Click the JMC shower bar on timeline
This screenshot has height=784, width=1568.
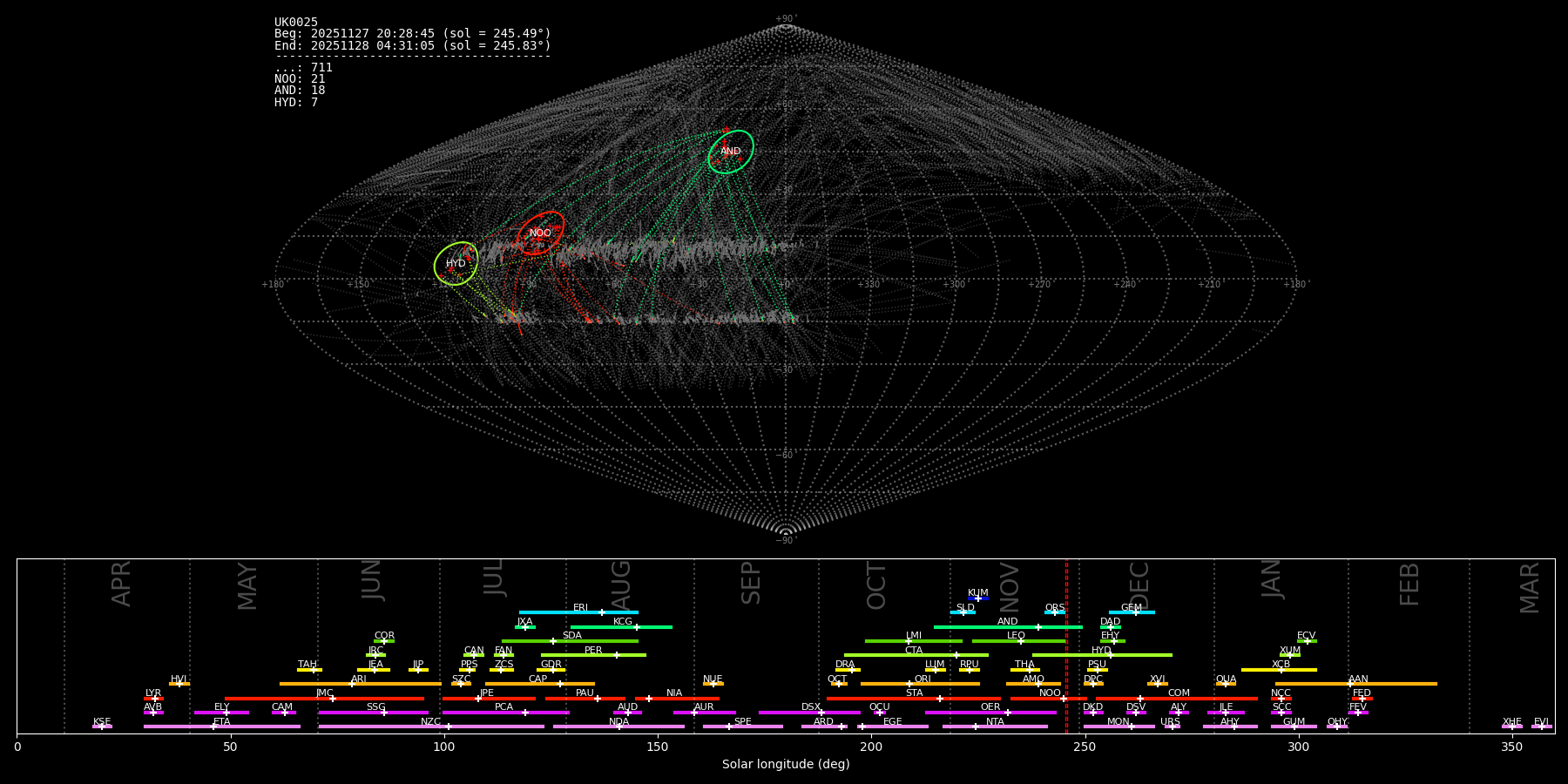pyautogui.click(x=324, y=699)
